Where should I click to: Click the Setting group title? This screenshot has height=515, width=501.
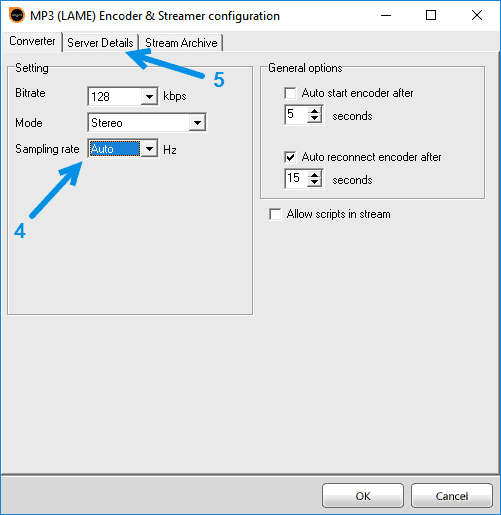pos(32,68)
